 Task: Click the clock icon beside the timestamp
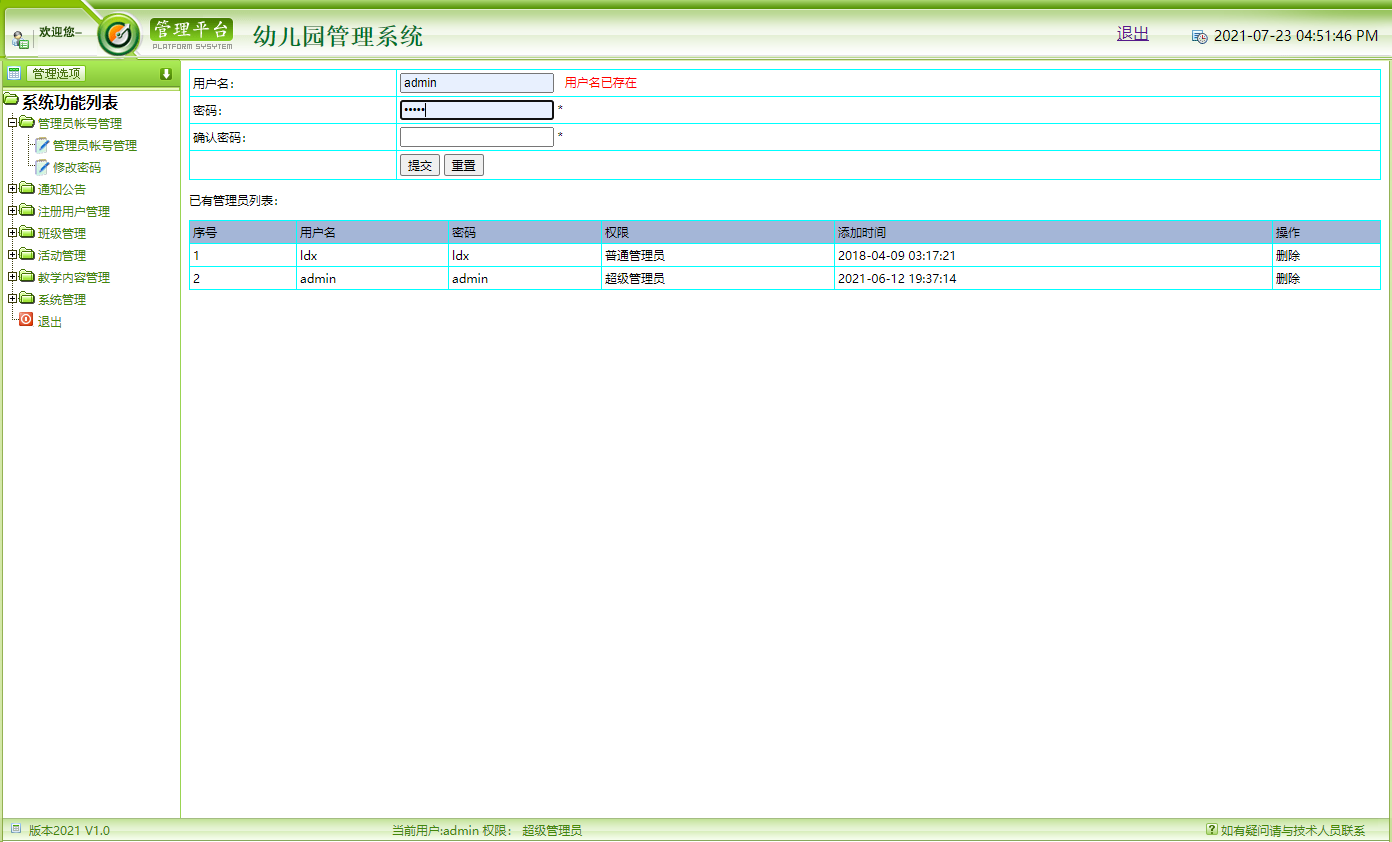1199,35
